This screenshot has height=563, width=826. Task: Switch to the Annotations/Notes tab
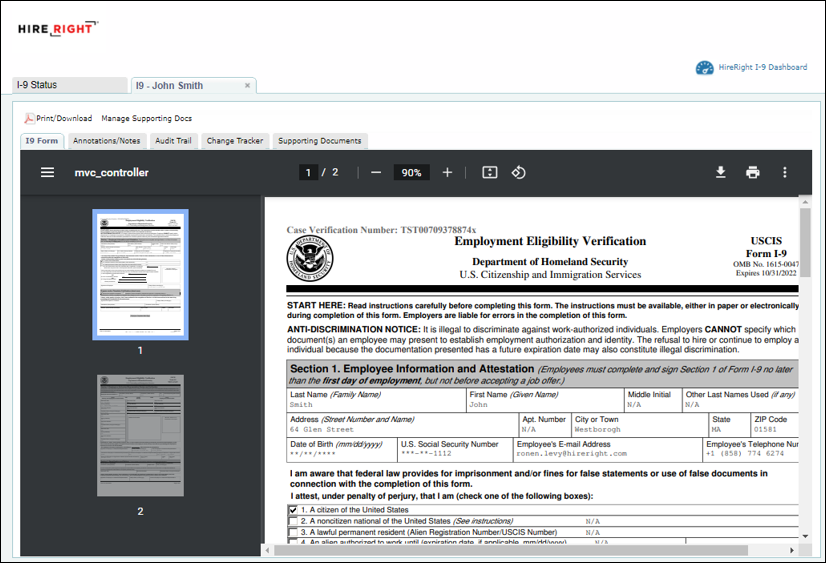tap(107, 141)
